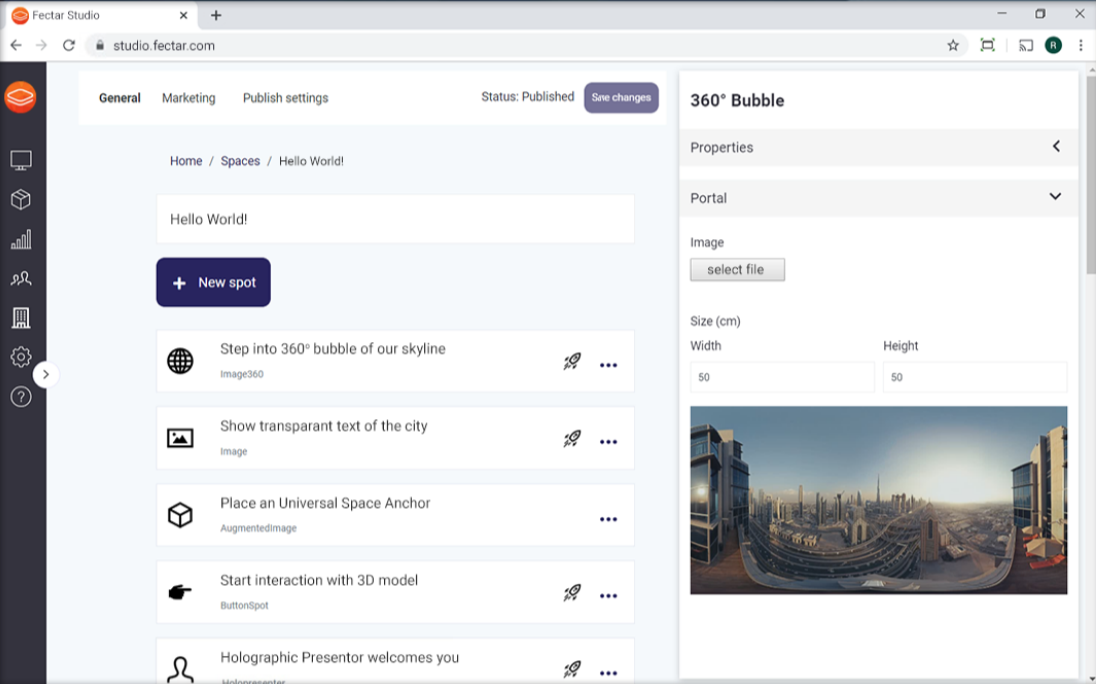Switch to the Marketing tab
Image resolution: width=1096 pixels, height=684 pixels.
tap(189, 98)
